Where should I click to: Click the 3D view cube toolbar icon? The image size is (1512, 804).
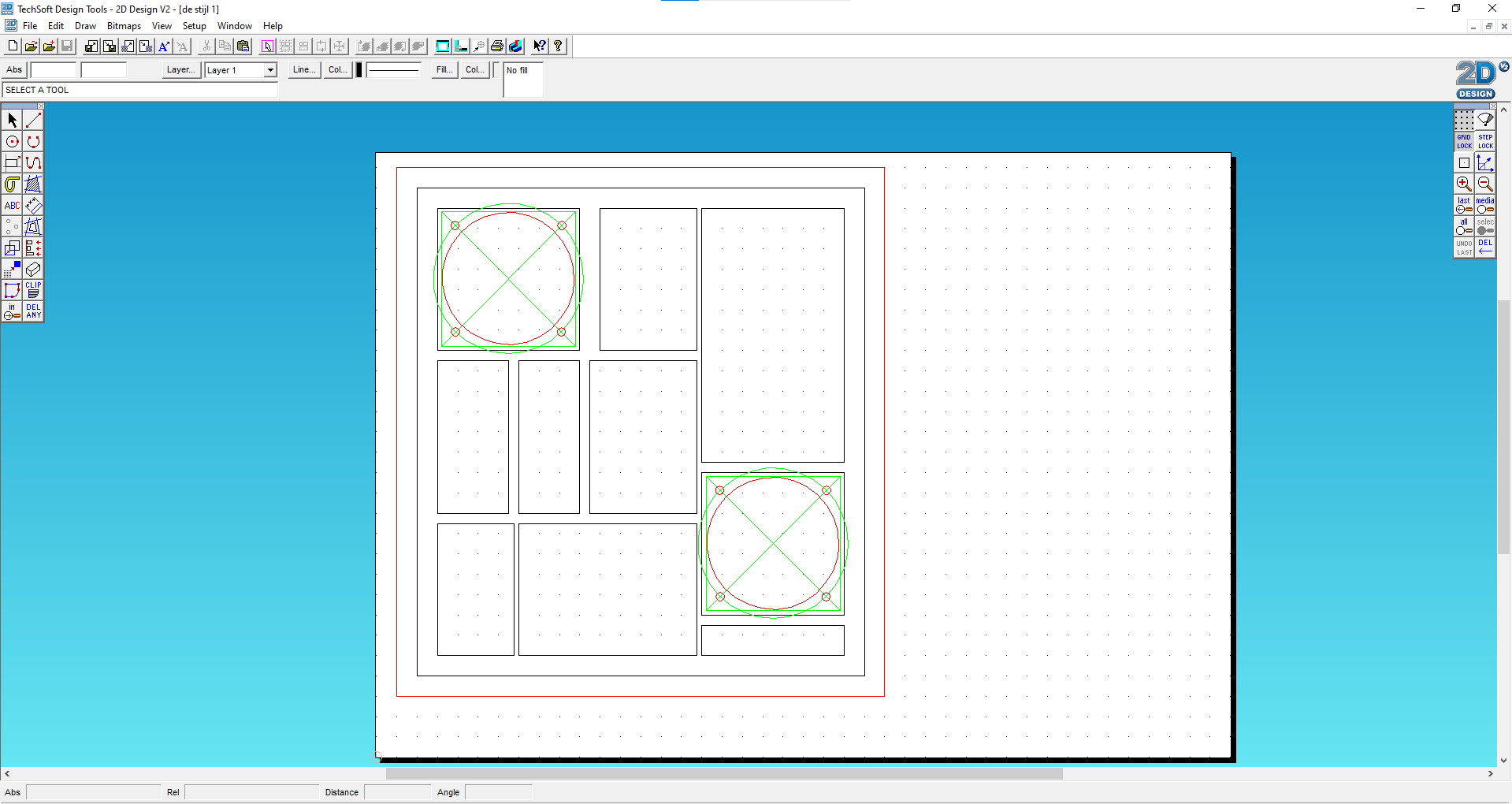[515, 47]
